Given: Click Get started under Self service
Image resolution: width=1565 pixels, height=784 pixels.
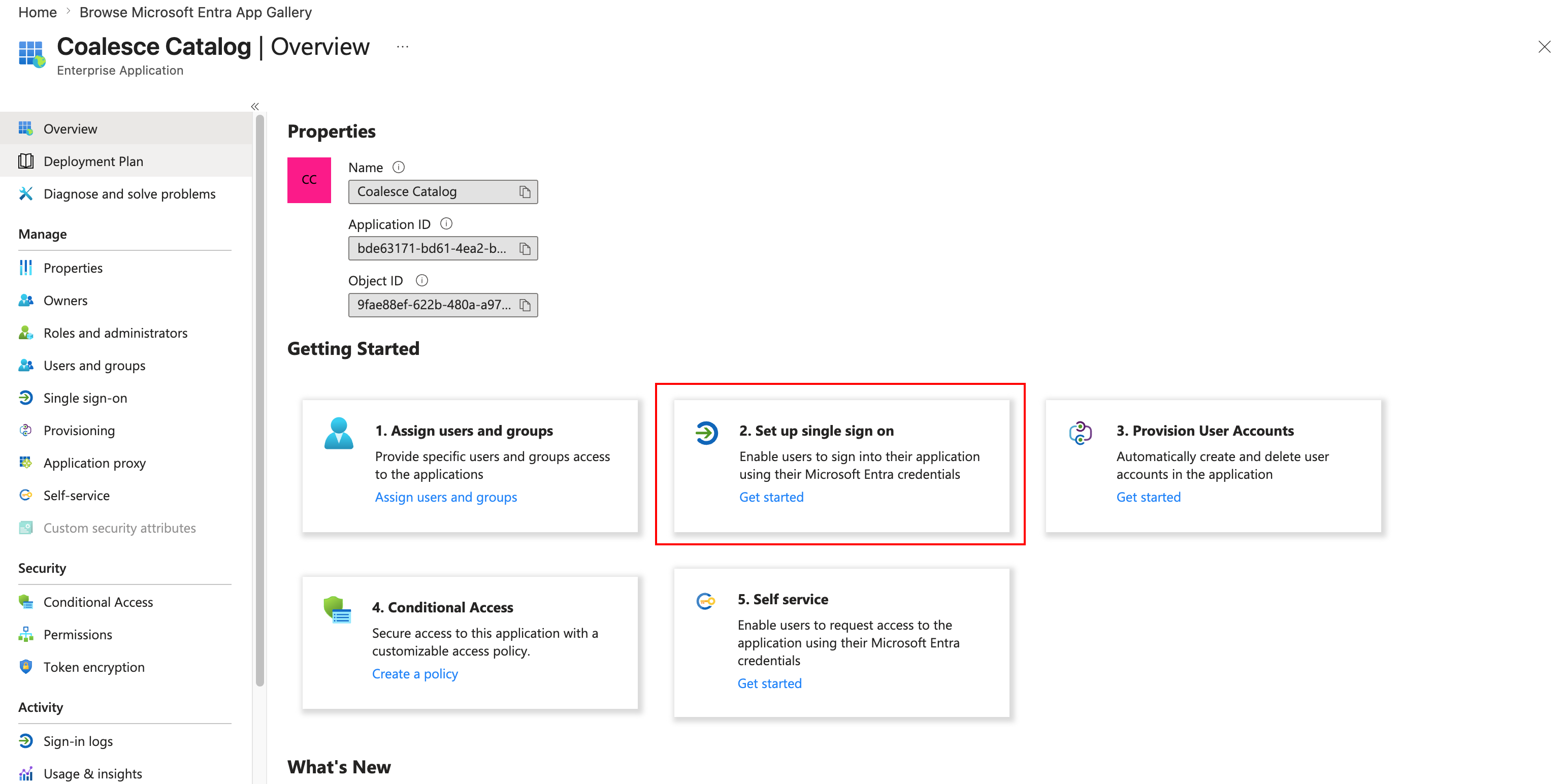Looking at the screenshot, I should click(769, 683).
